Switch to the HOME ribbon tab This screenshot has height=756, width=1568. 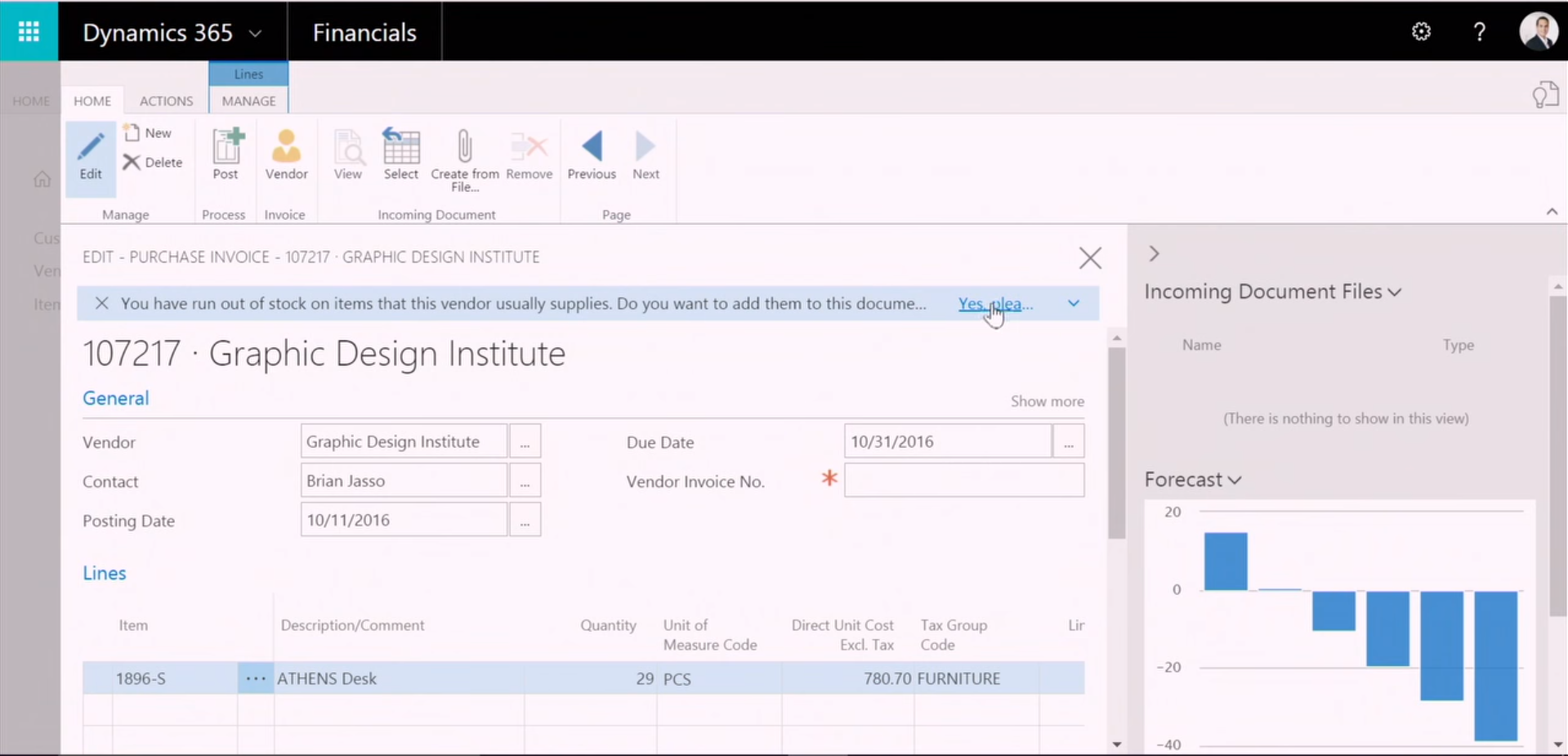[x=92, y=101]
